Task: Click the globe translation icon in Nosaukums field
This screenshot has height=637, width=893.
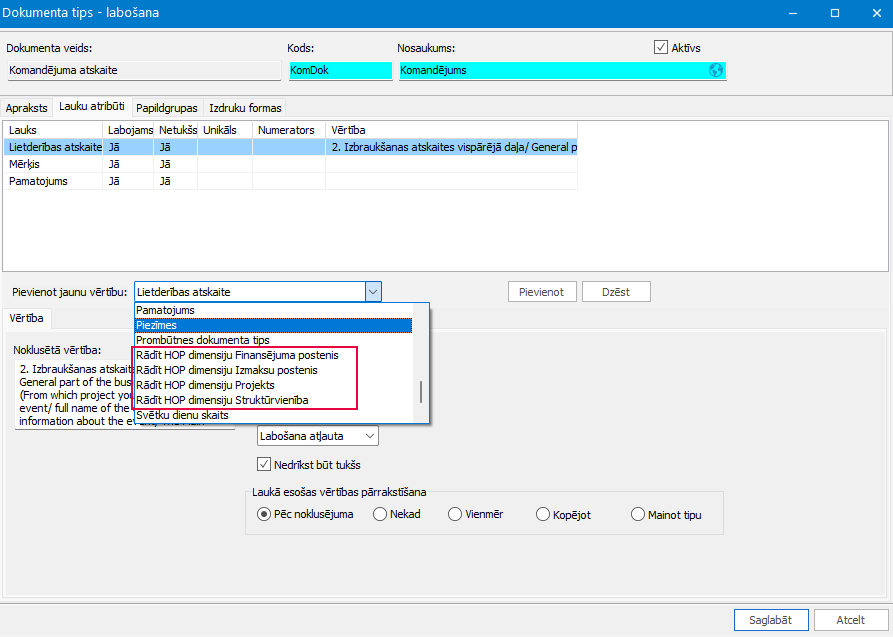Action: click(716, 70)
